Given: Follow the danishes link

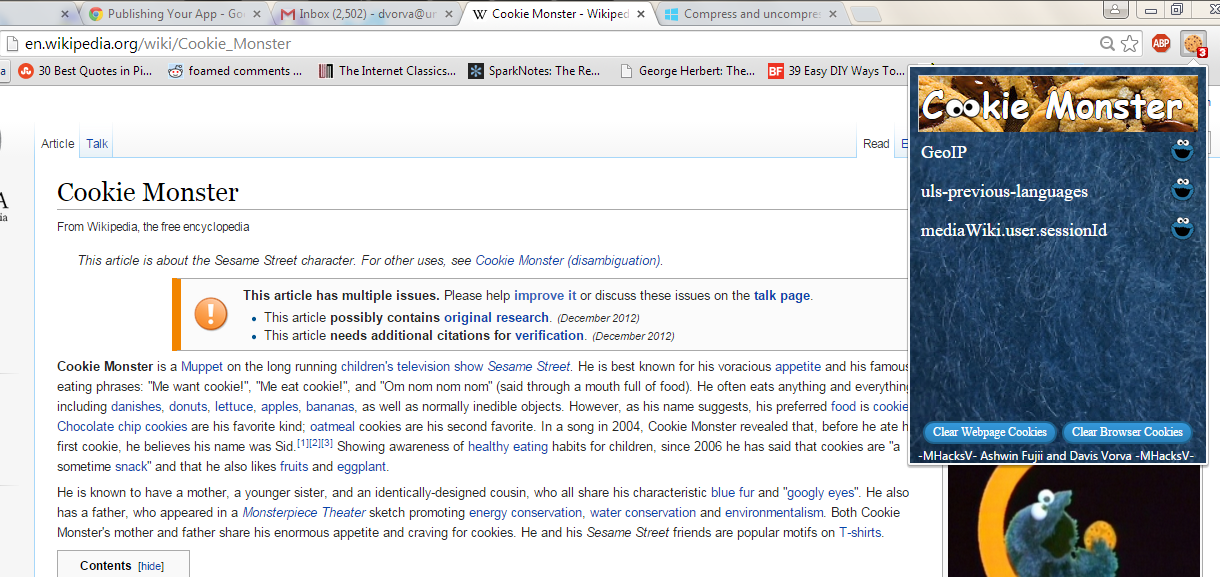Looking at the screenshot, I should click(136, 406).
